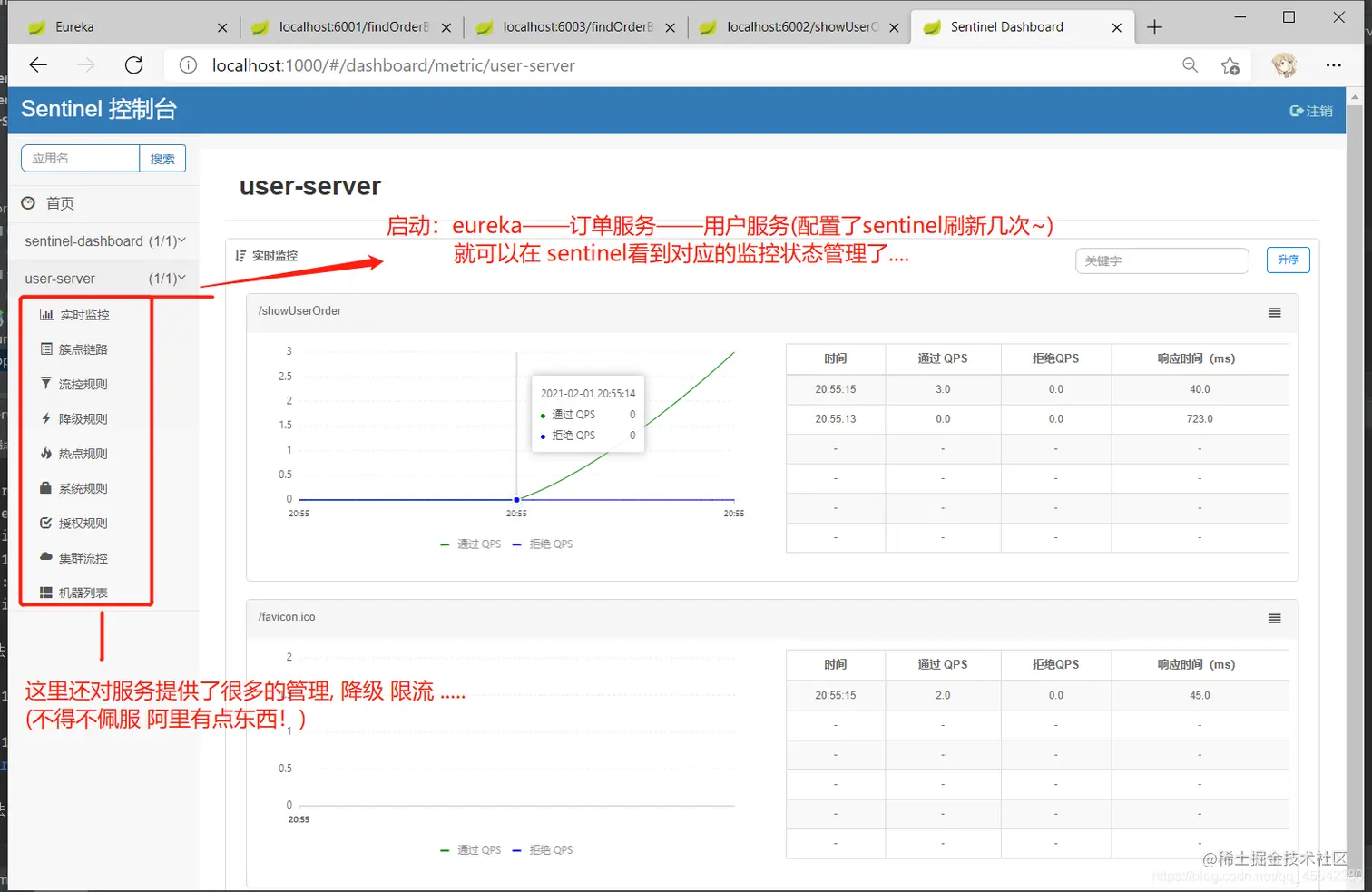This screenshot has width=1372, height=892.
Task: View site information icon in address bar
Action: click(188, 65)
